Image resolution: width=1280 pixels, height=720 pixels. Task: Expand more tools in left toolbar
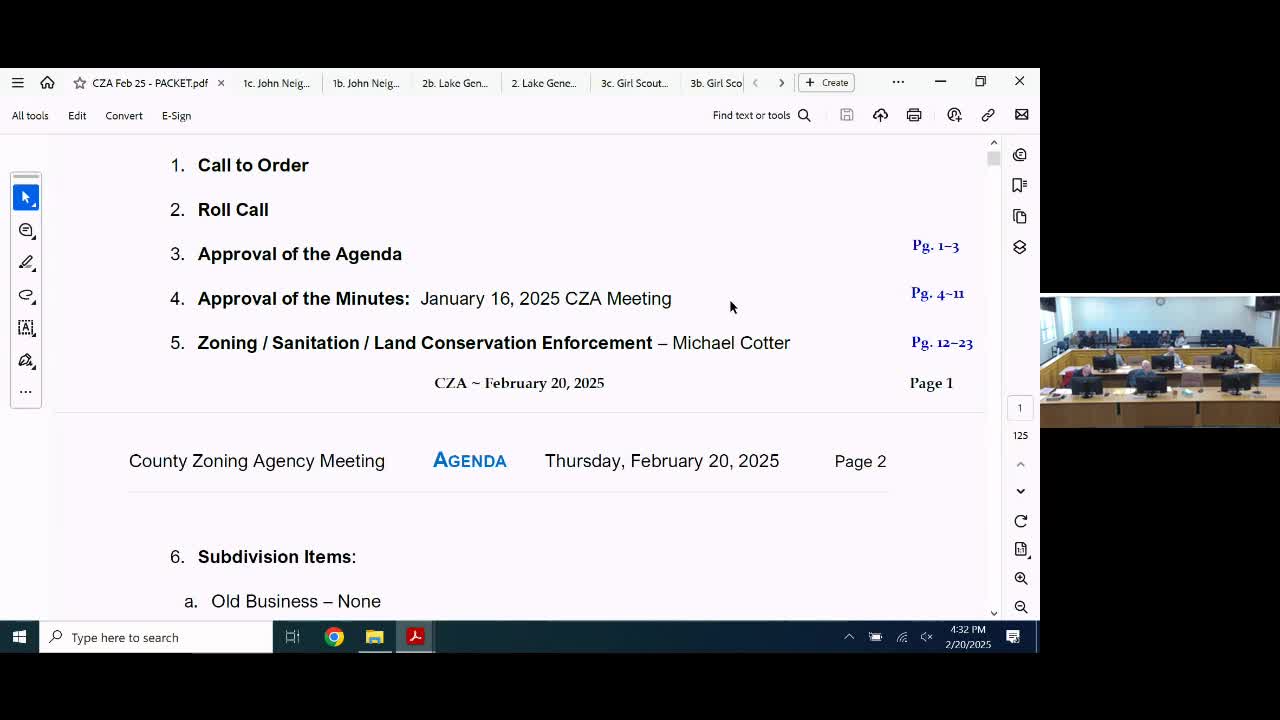(x=26, y=392)
